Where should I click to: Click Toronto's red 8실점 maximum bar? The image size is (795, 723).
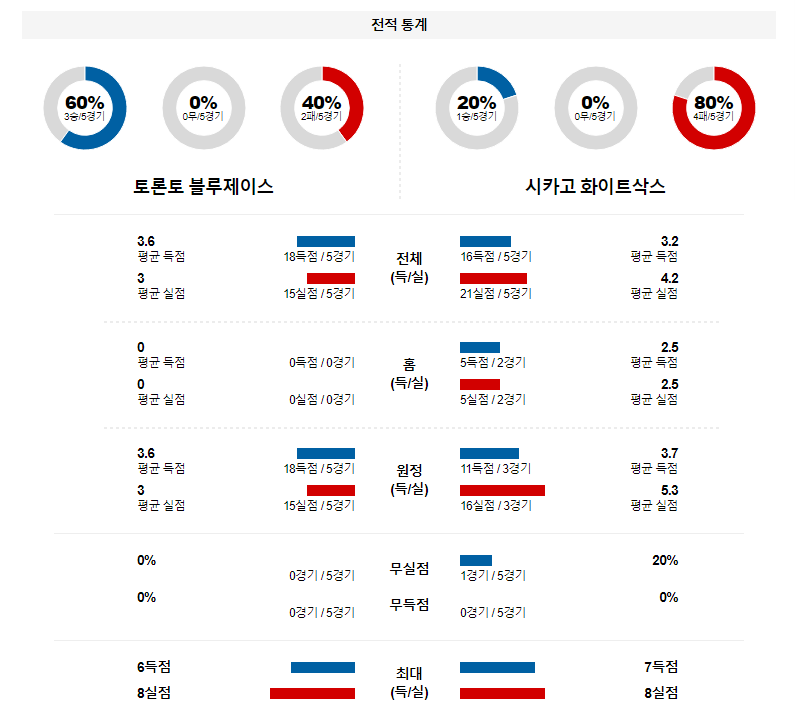312,693
